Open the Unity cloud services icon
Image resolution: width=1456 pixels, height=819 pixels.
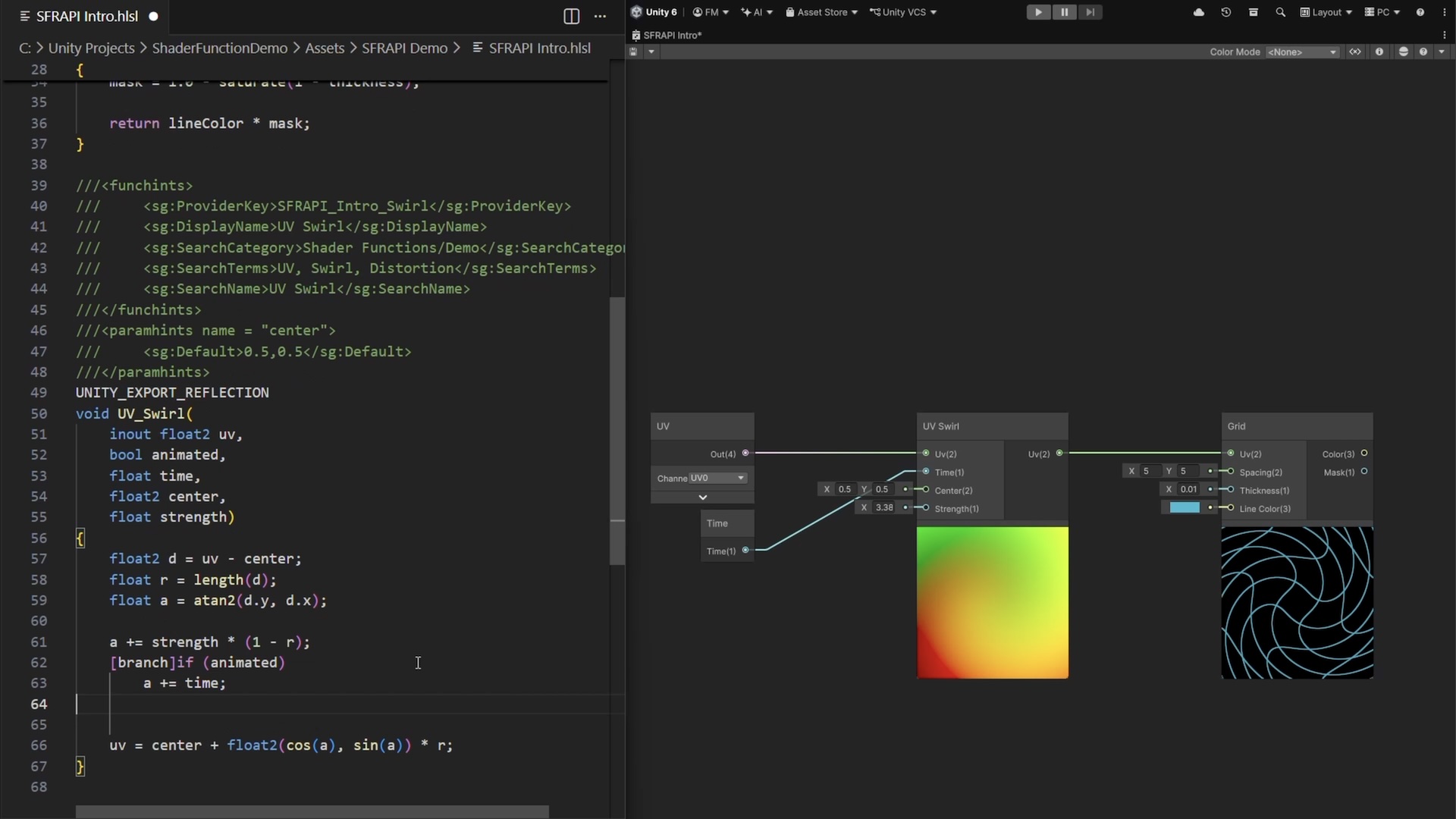[x=1199, y=12]
